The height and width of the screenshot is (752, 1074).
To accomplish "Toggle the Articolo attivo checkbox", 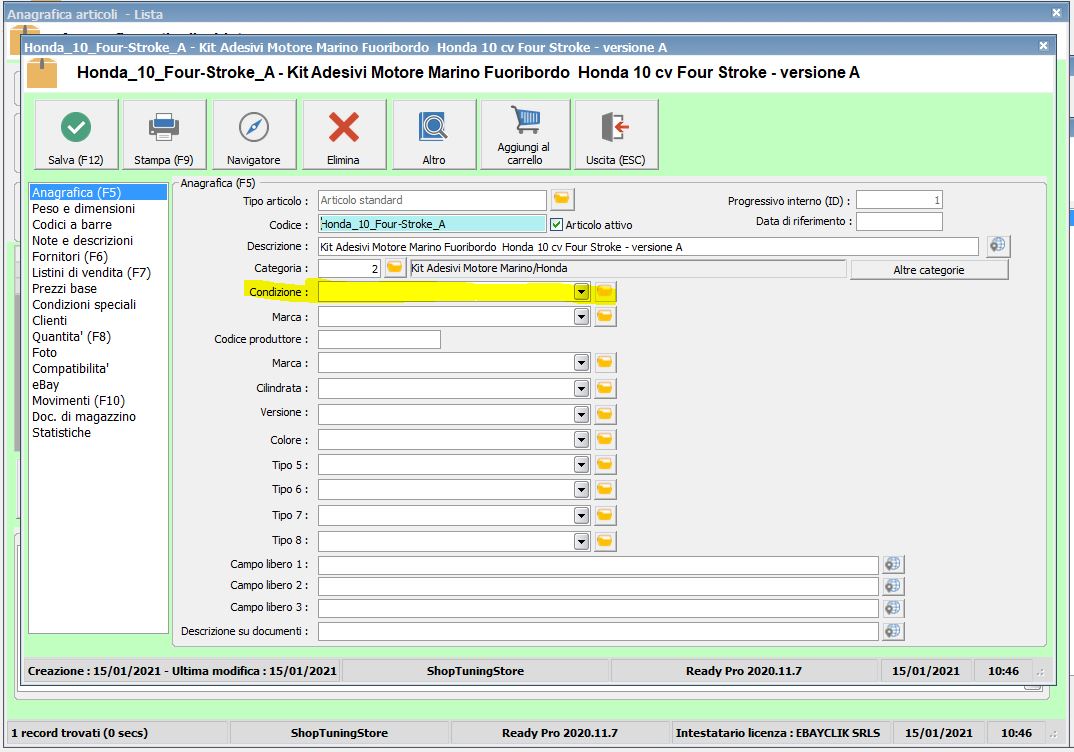I will [556, 225].
